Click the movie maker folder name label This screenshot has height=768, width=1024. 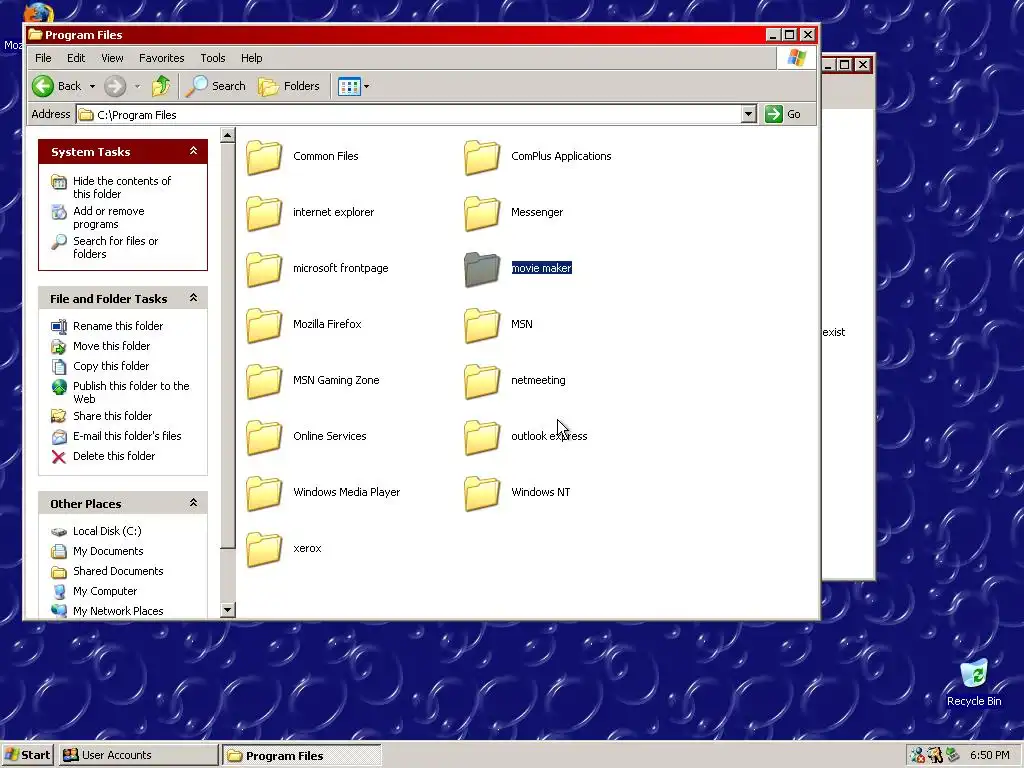coord(541,268)
